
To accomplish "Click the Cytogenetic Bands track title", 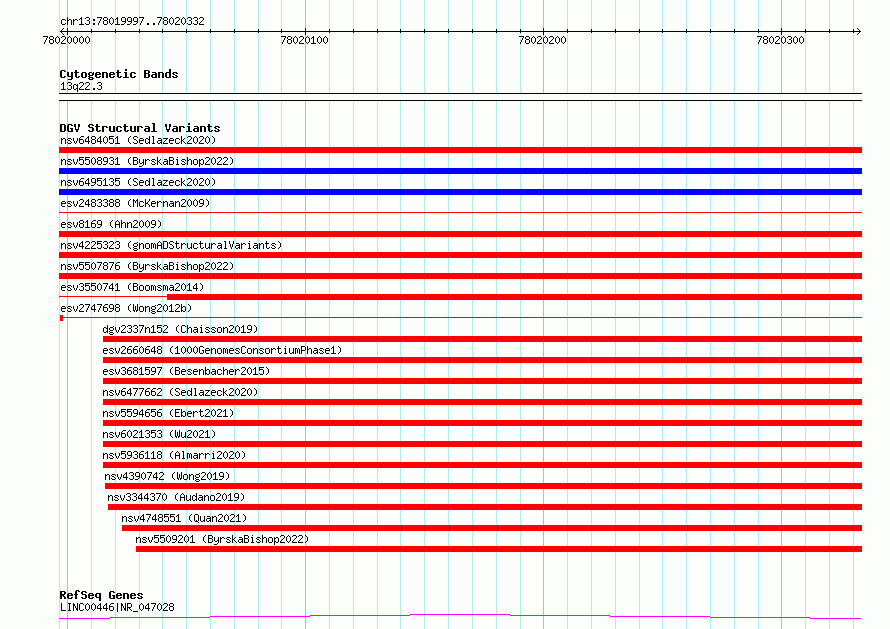I will (x=119, y=74).
